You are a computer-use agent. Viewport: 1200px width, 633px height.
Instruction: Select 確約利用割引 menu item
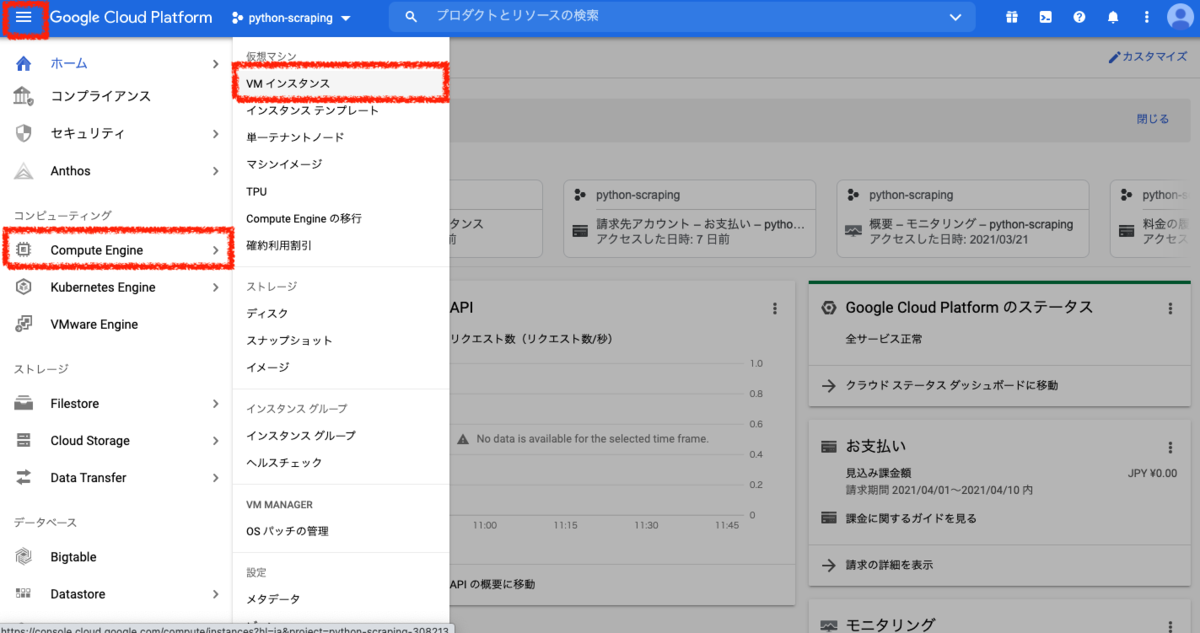click(x=341, y=245)
